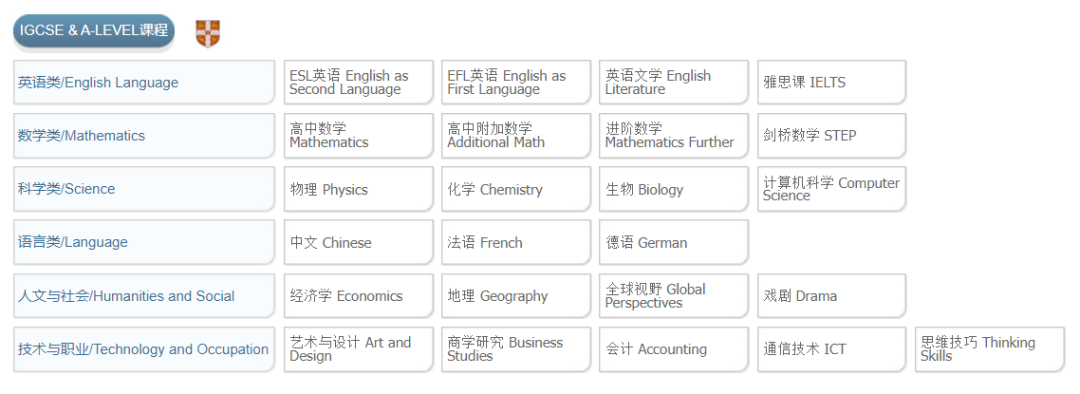Choose Additional Math course box
The height and width of the screenshot is (394, 1080).
tap(516, 136)
